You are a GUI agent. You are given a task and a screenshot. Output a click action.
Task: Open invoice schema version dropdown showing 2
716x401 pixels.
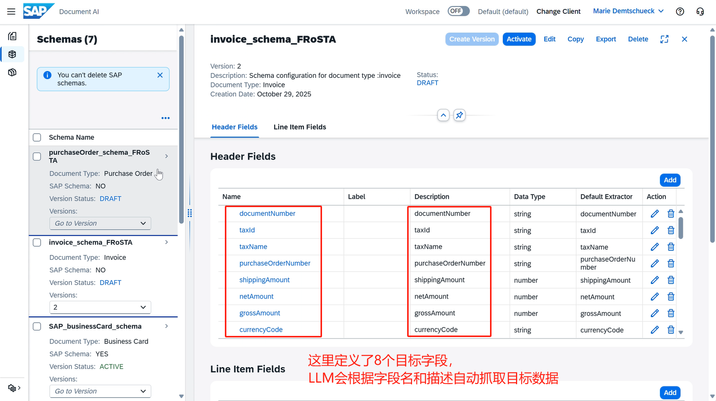click(100, 307)
